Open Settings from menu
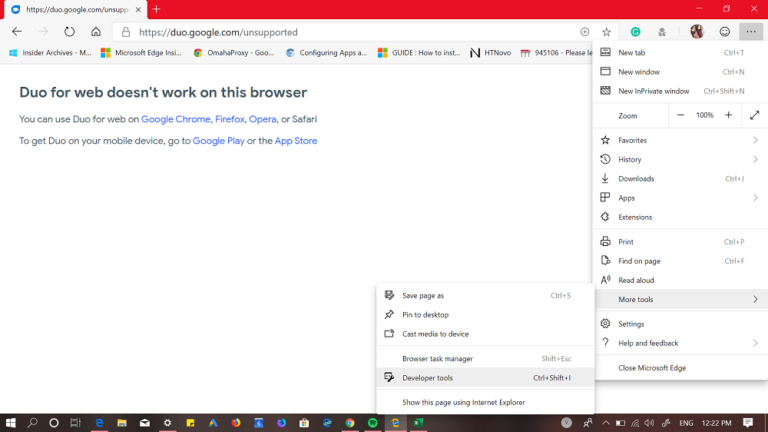Viewport: 768px width, 432px height. [x=680, y=324]
